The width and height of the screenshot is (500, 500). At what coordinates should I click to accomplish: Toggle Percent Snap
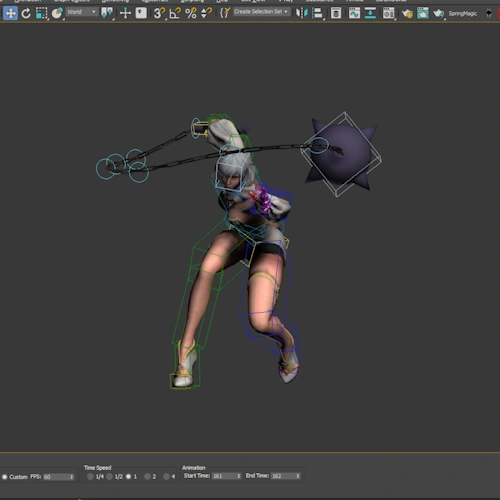pyautogui.click(x=191, y=13)
